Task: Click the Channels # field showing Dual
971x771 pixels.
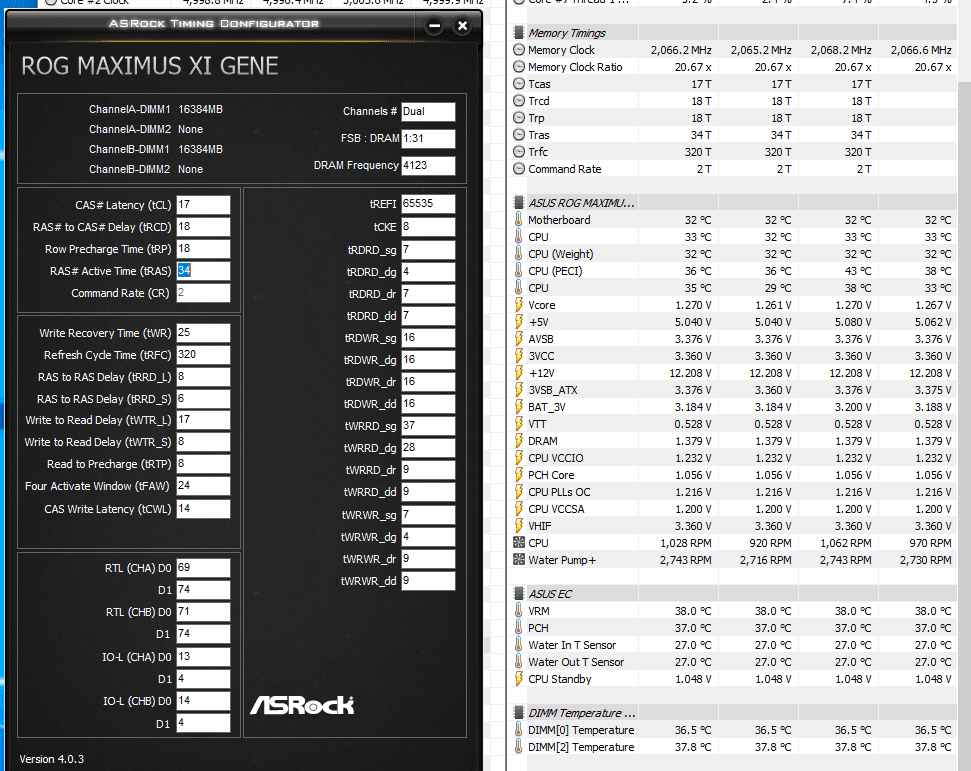Action: pos(428,111)
